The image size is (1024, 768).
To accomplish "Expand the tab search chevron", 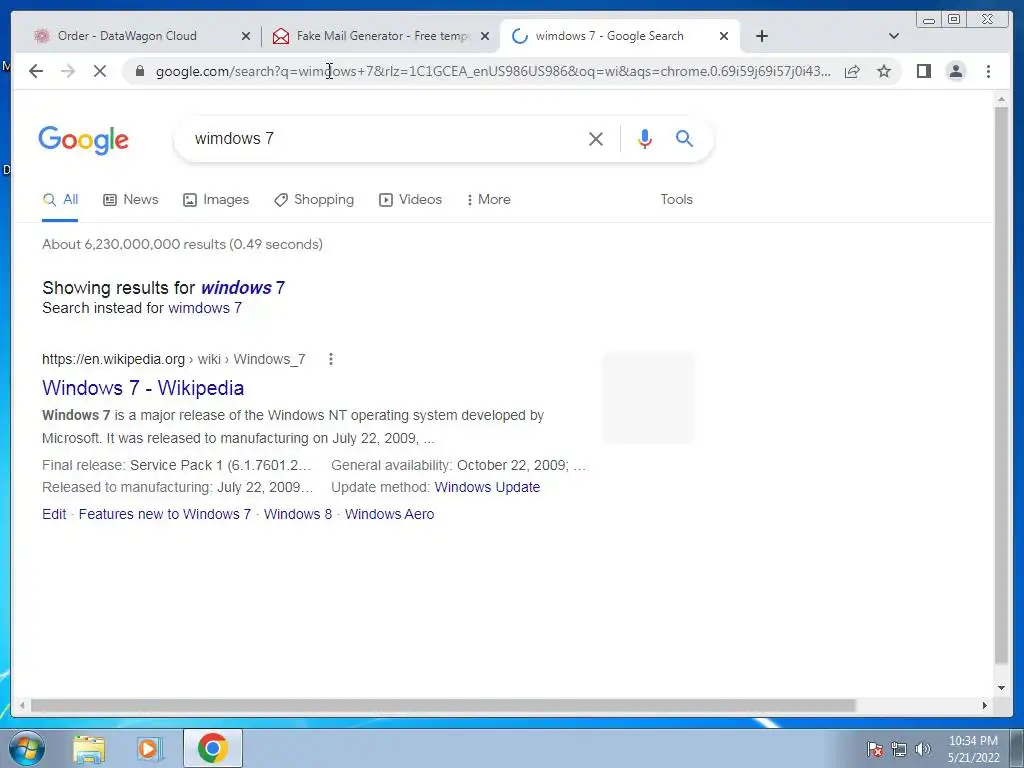I will [x=894, y=36].
